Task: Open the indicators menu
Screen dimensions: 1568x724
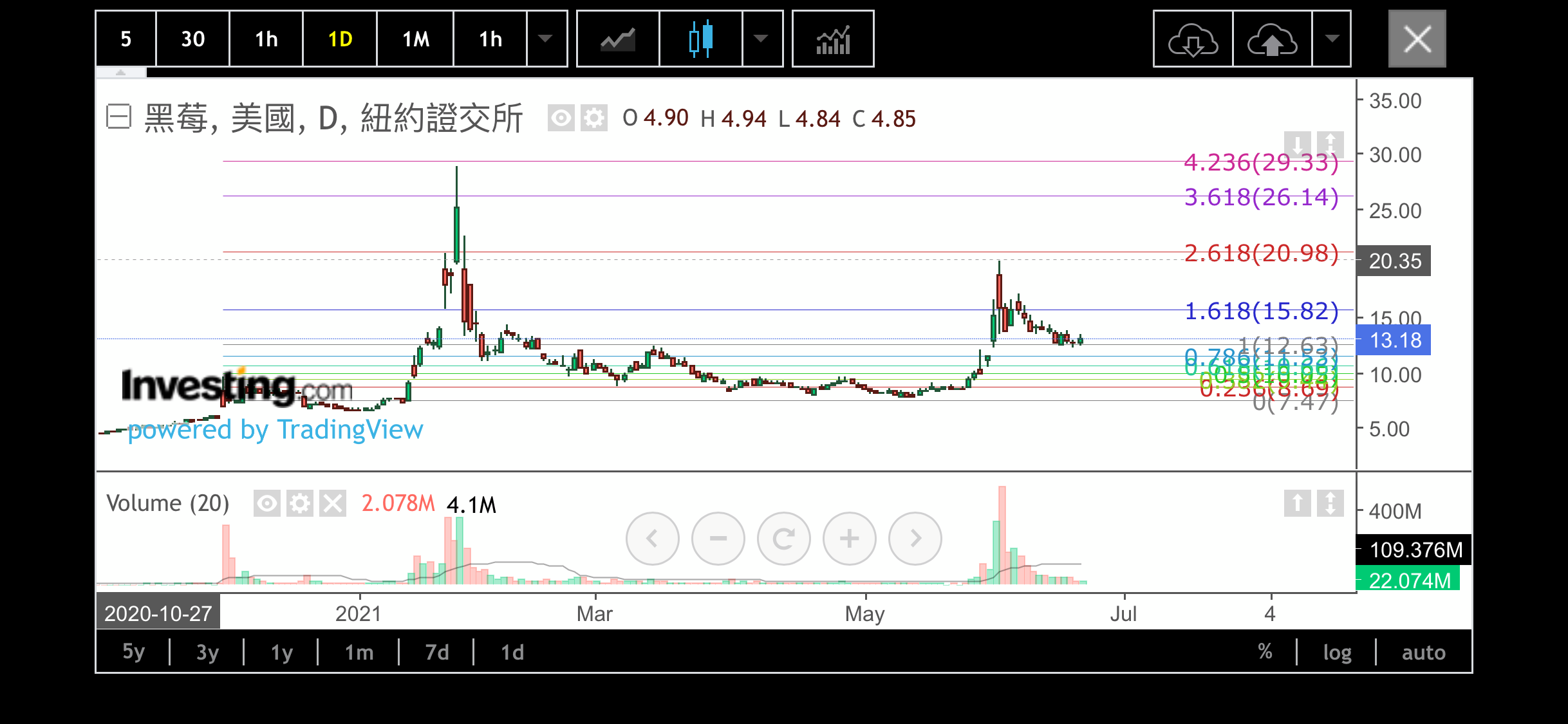Action: (833, 39)
